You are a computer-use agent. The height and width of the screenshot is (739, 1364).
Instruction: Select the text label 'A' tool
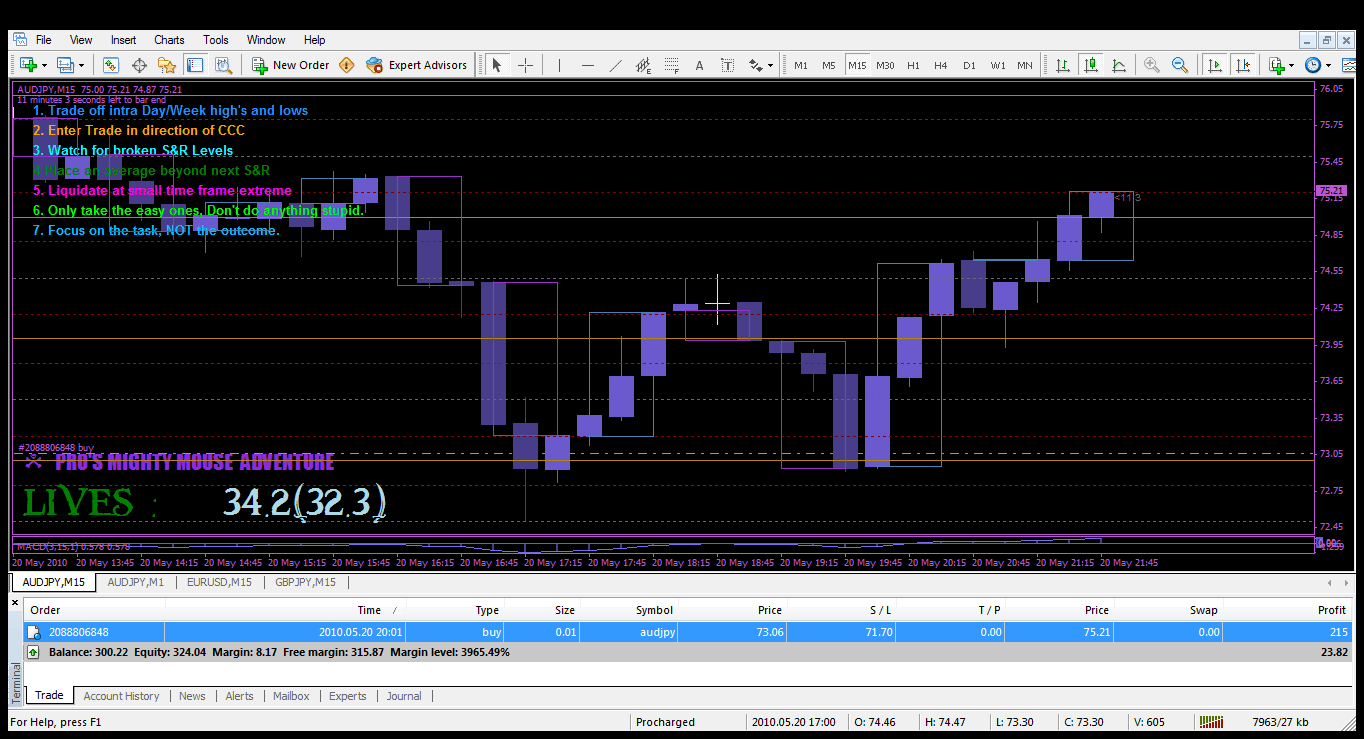click(x=699, y=65)
